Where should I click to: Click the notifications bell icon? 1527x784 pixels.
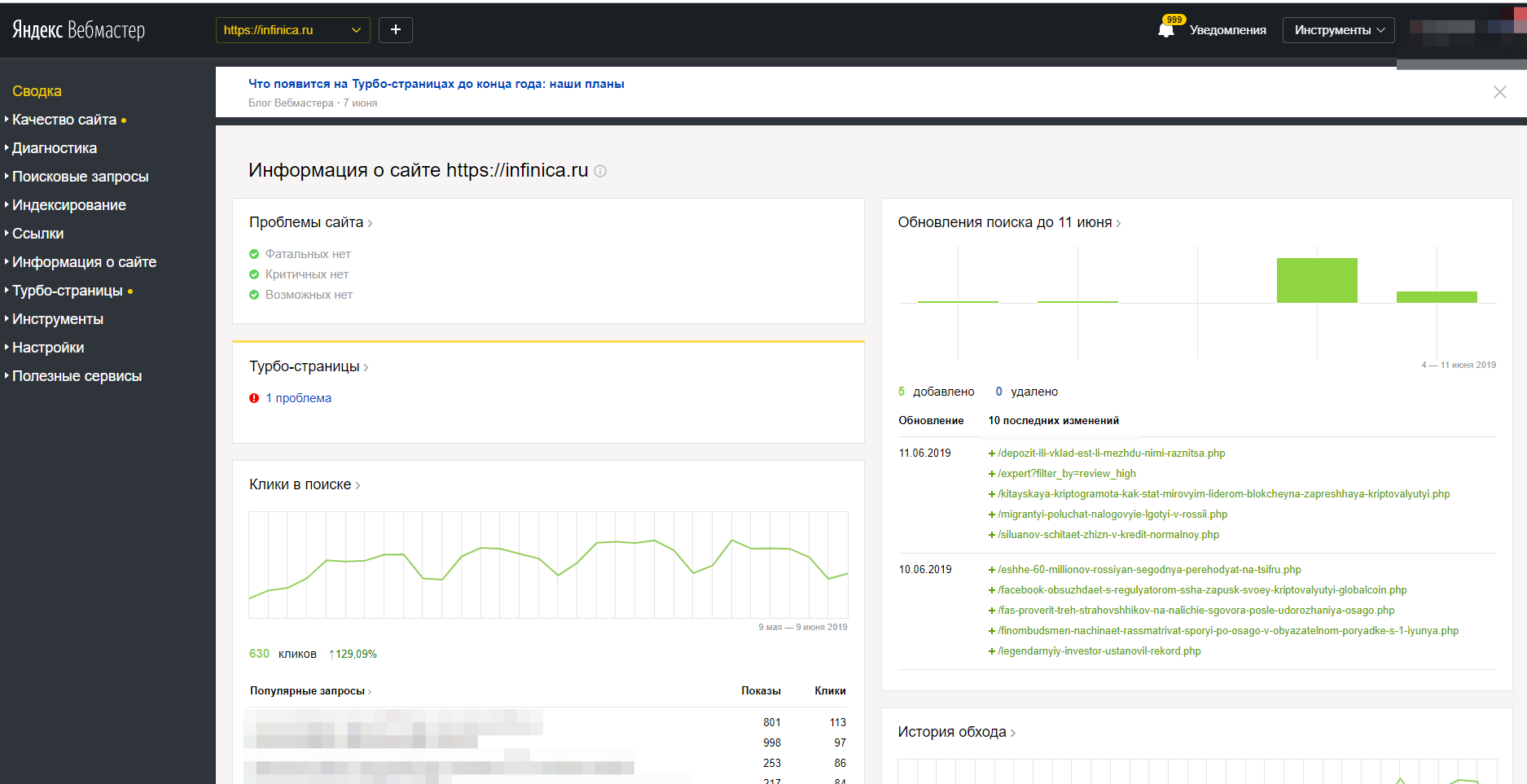(x=1165, y=30)
